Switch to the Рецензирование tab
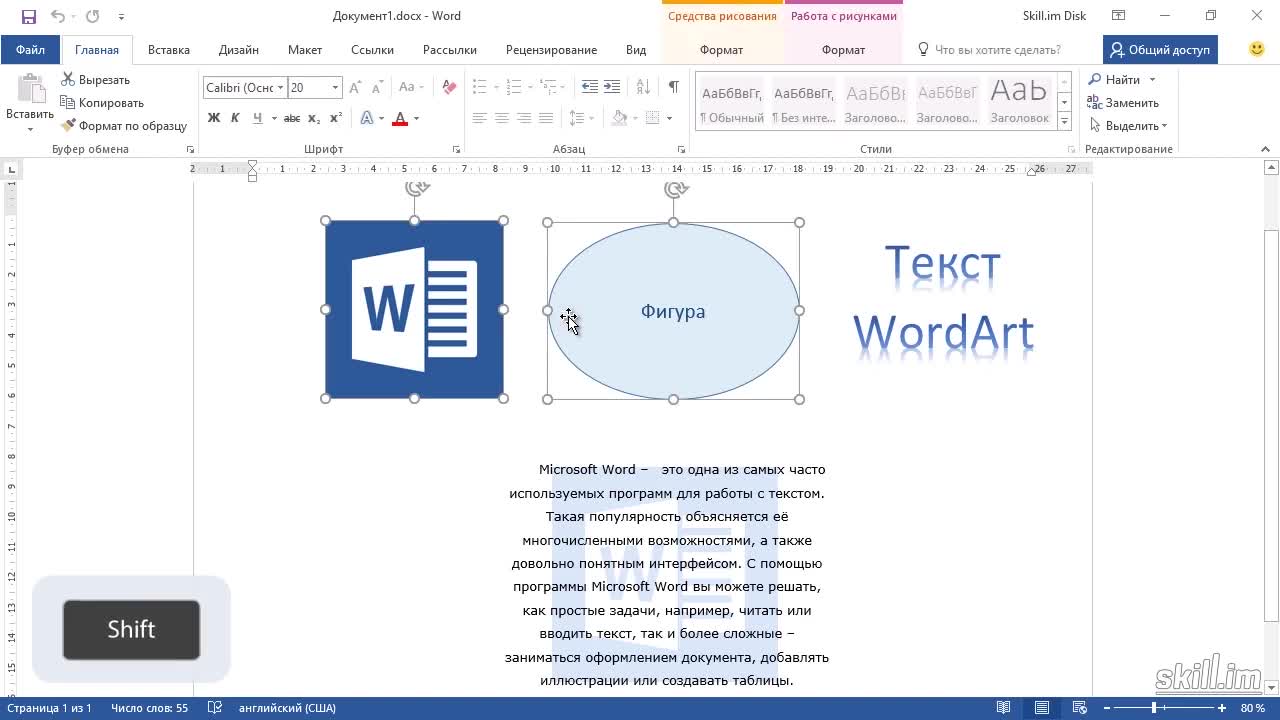This screenshot has width=1280, height=720. tap(551, 50)
